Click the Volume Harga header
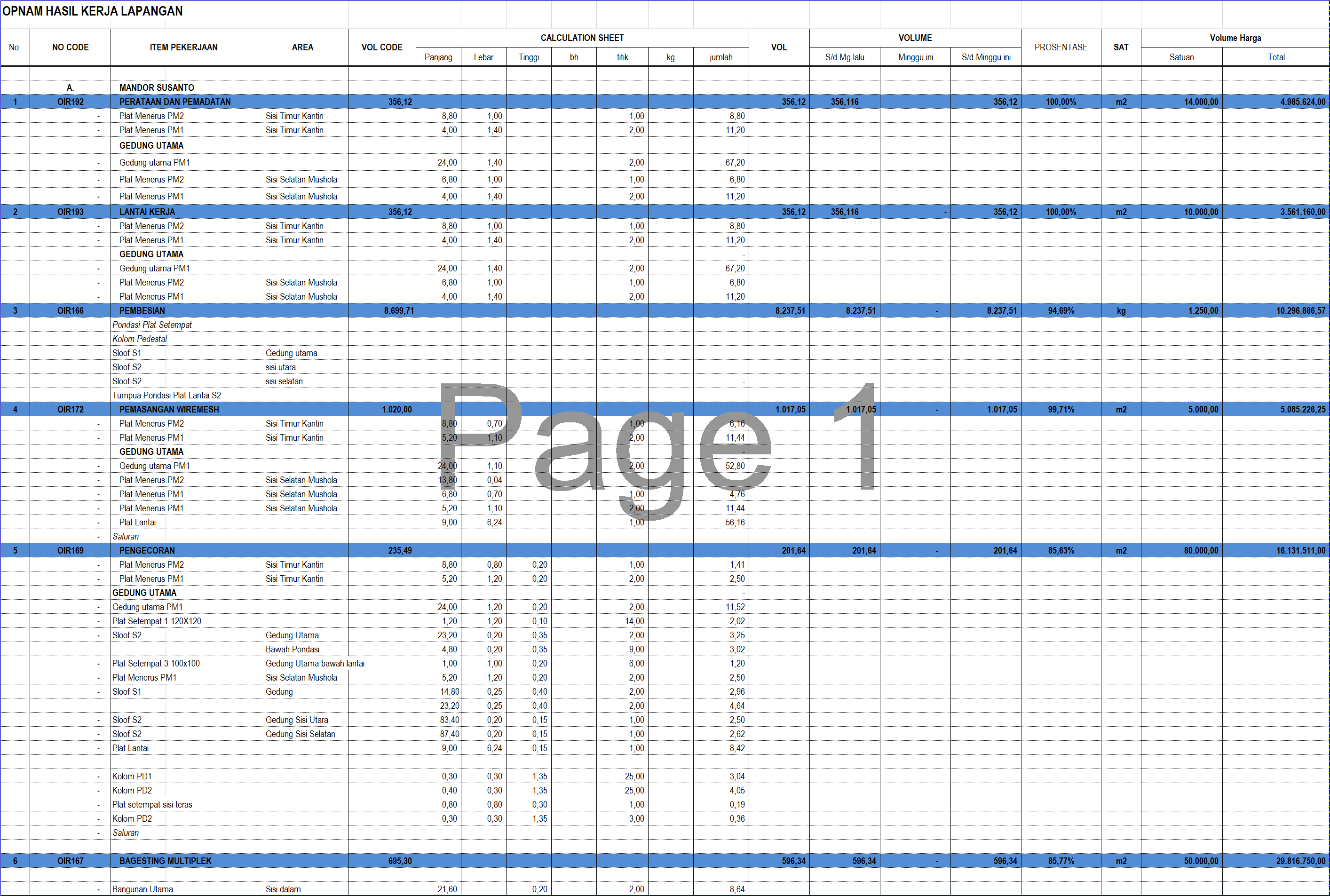 (1235, 38)
